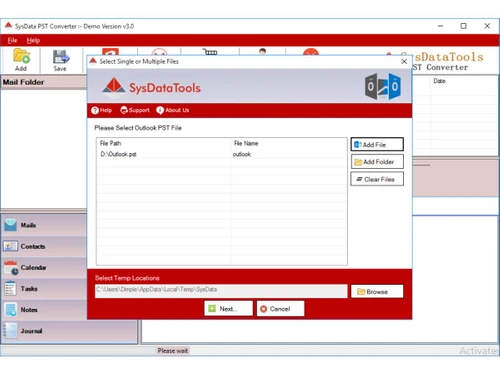Open the Help menu in main window
The image size is (500, 375).
tap(33, 40)
